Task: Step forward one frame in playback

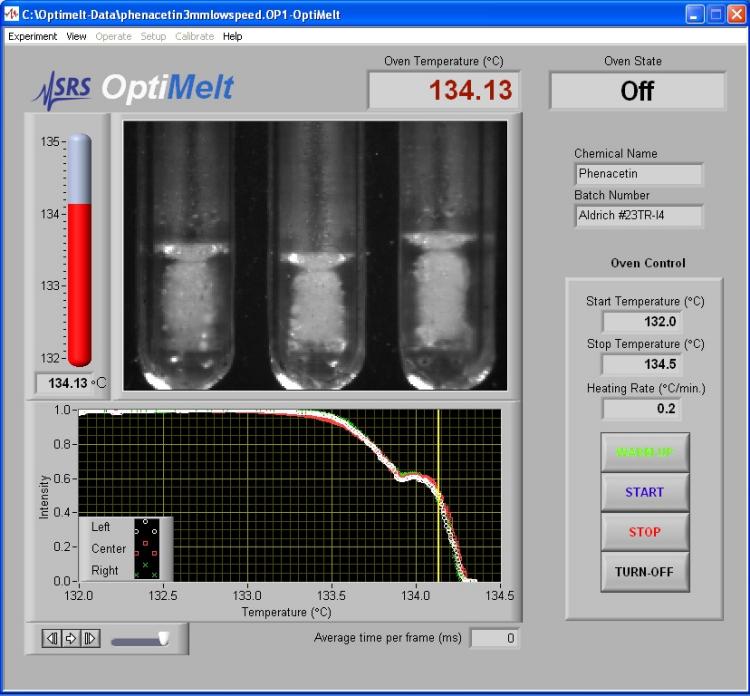Action: (91, 638)
